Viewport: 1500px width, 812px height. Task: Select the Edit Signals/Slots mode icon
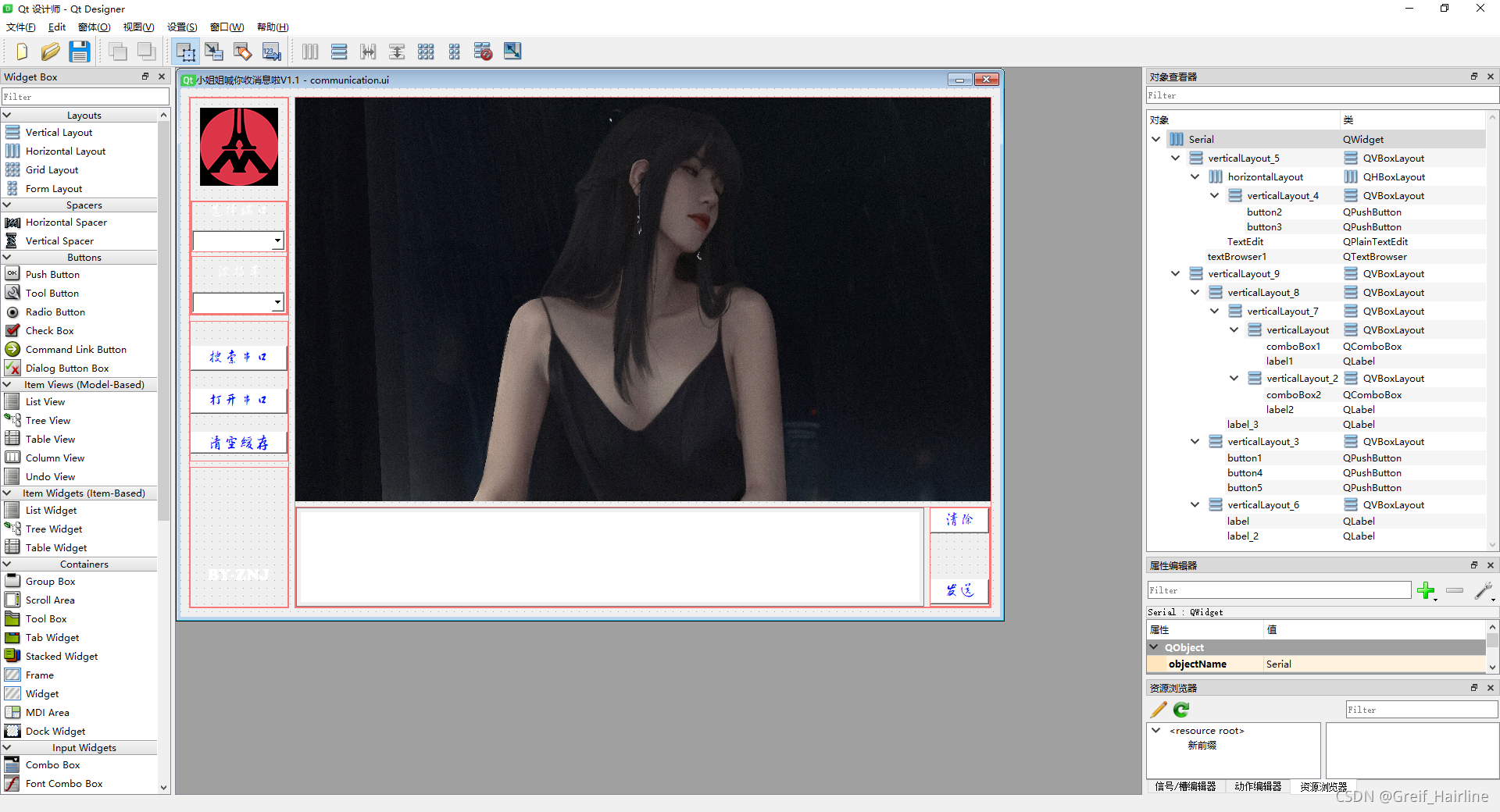[x=214, y=52]
